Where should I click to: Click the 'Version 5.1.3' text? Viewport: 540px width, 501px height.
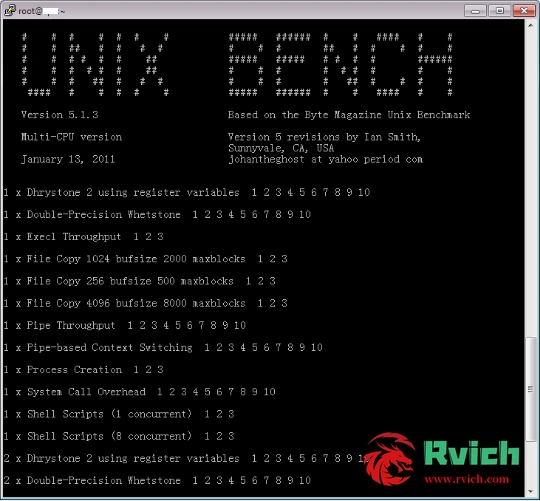[60, 115]
